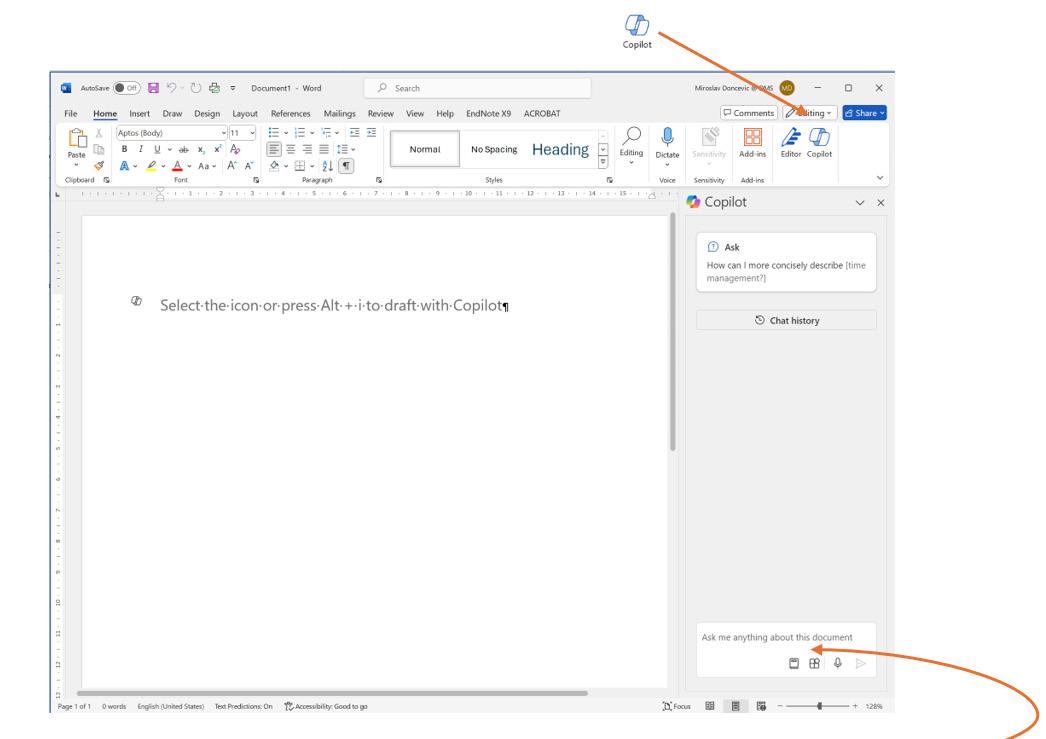Toggle Italic formatting
The width and height of the screenshot is (1046, 739).
point(140,149)
